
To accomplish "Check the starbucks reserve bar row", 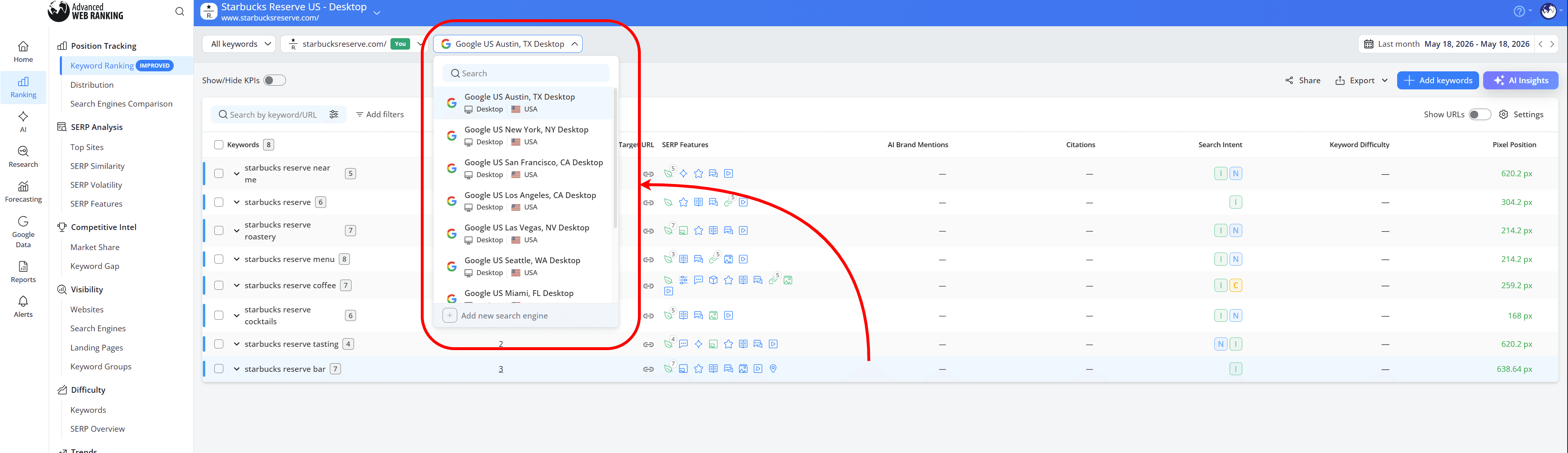I will [218, 369].
